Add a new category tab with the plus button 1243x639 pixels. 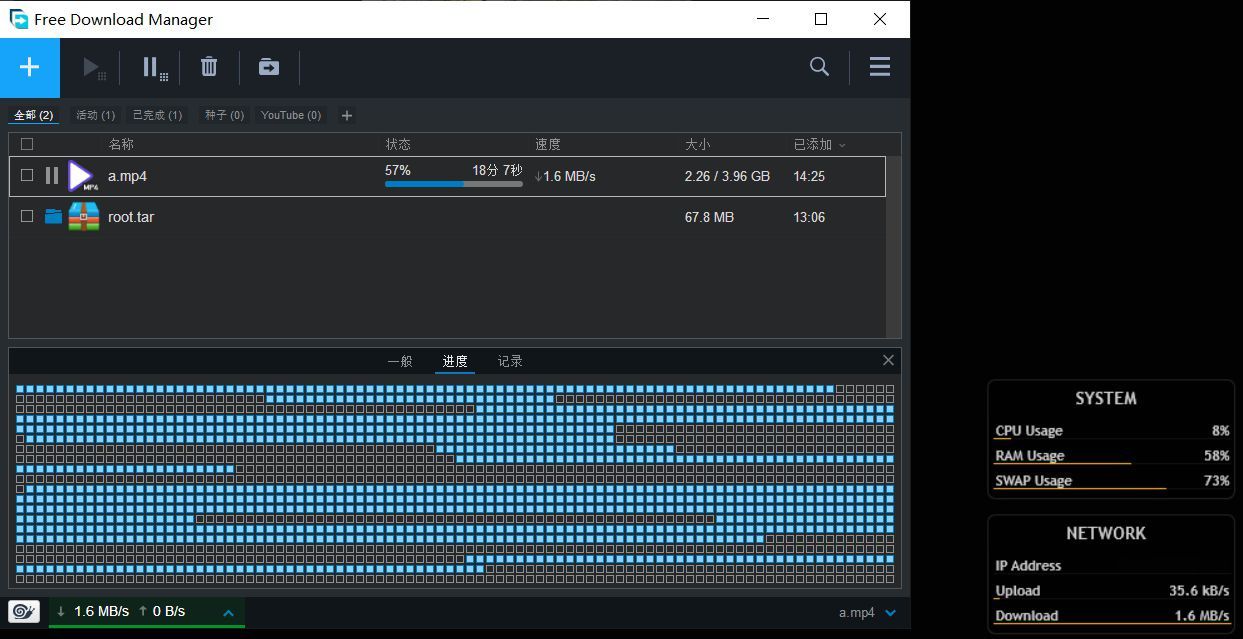point(346,115)
